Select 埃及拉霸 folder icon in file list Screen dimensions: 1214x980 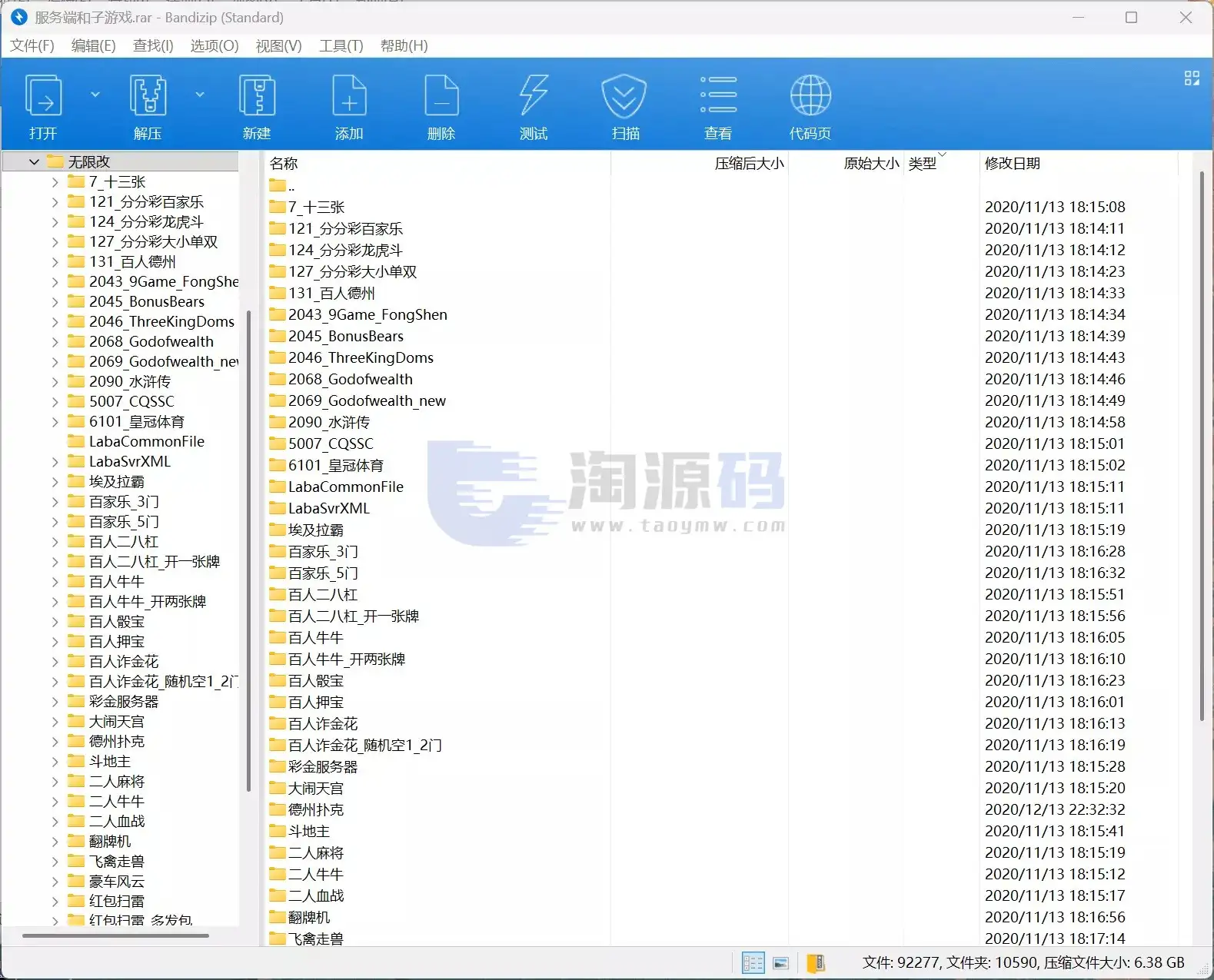click(x=278, y=530)
